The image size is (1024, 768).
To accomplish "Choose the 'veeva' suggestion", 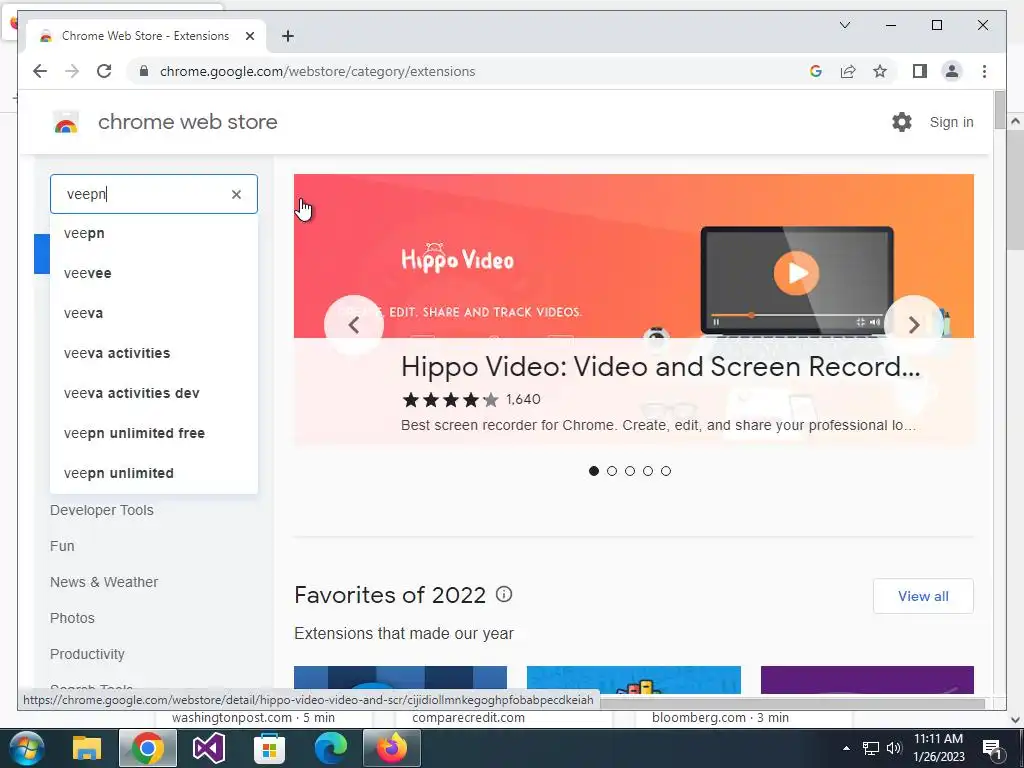I will click(154, 313).
